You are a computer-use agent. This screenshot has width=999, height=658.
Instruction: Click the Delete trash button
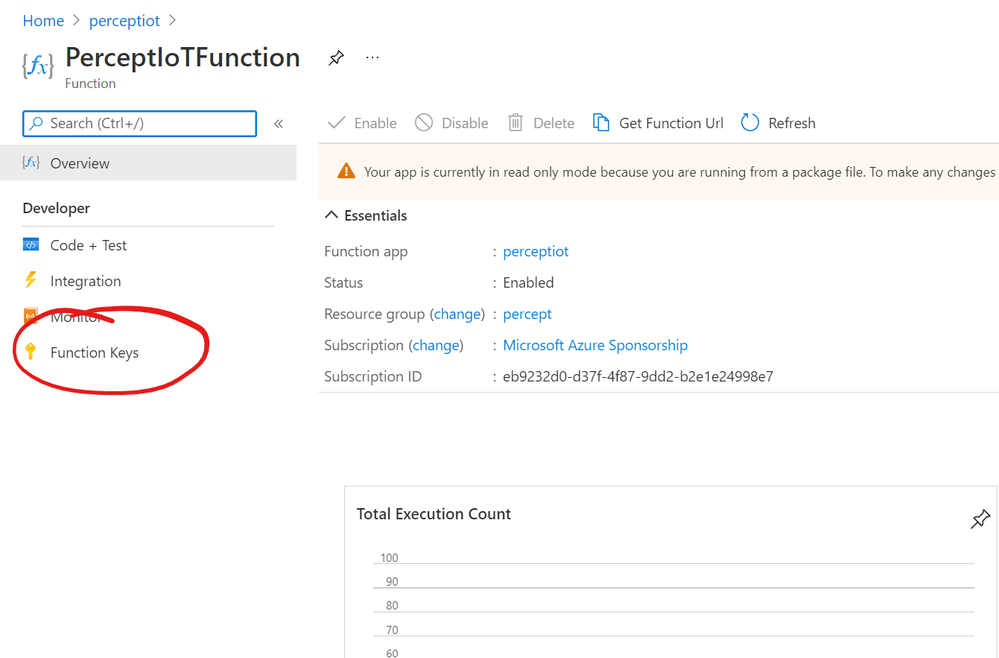(541, 123)
